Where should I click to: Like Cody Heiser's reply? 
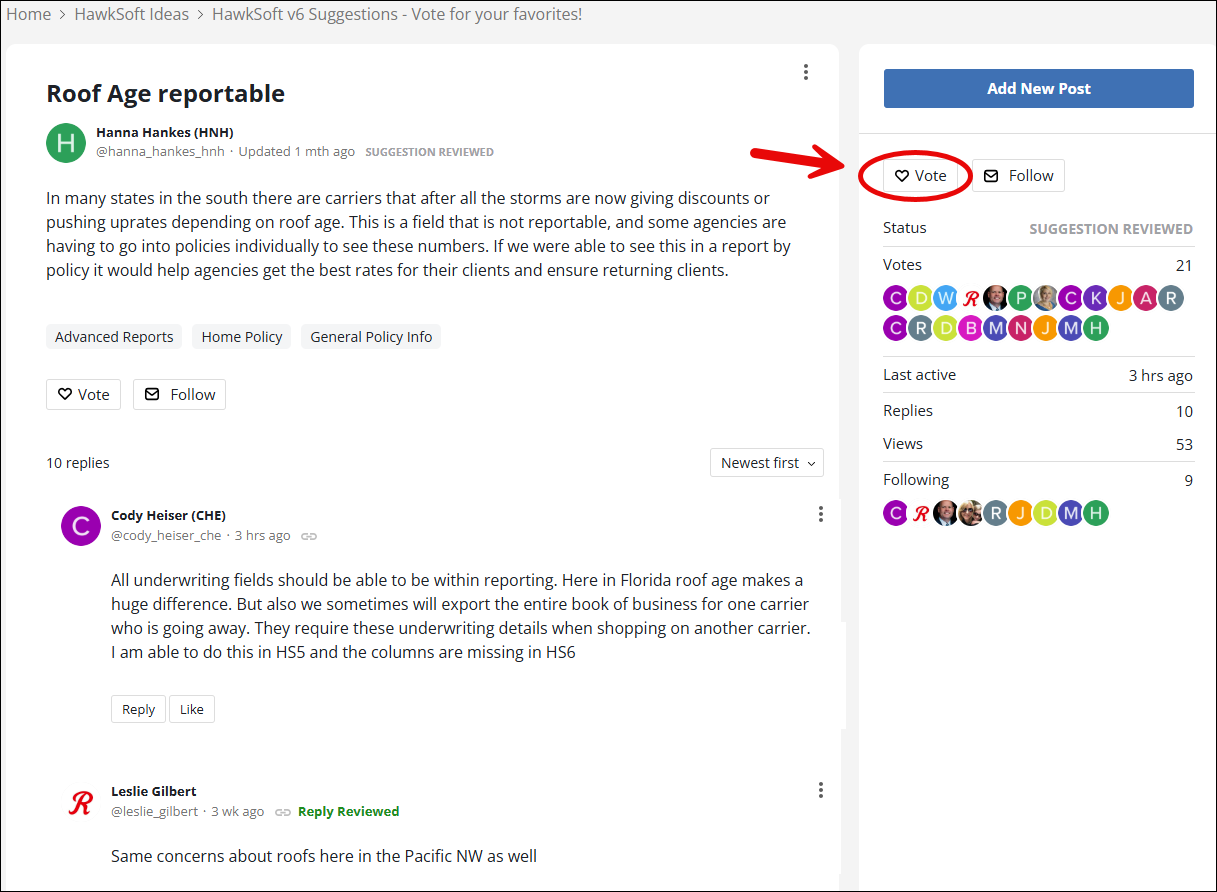pyautogui.click(x=191, y=708)
